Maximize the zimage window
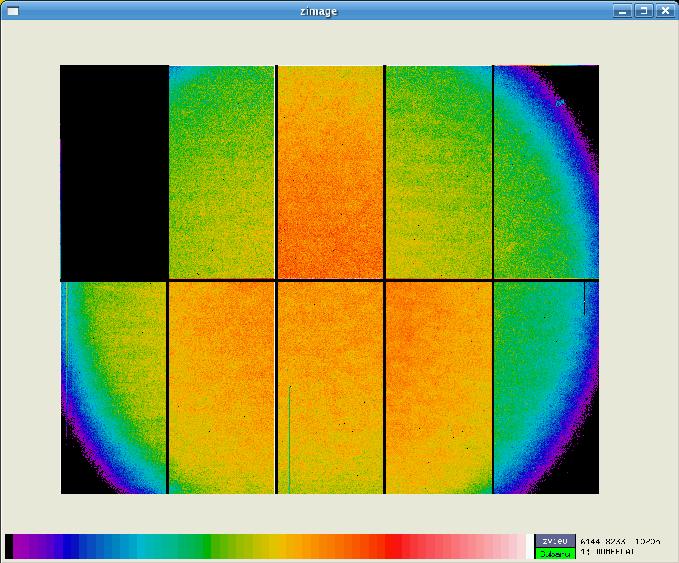This screenshot has width=679, height=563. (643, 11)
